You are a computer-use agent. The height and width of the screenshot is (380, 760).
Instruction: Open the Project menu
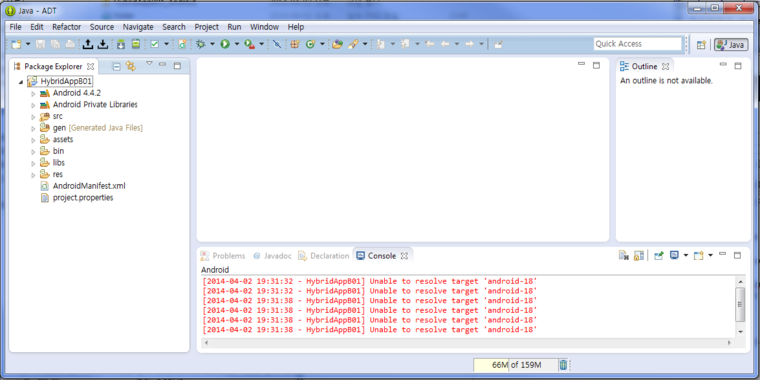coord(206,27)
